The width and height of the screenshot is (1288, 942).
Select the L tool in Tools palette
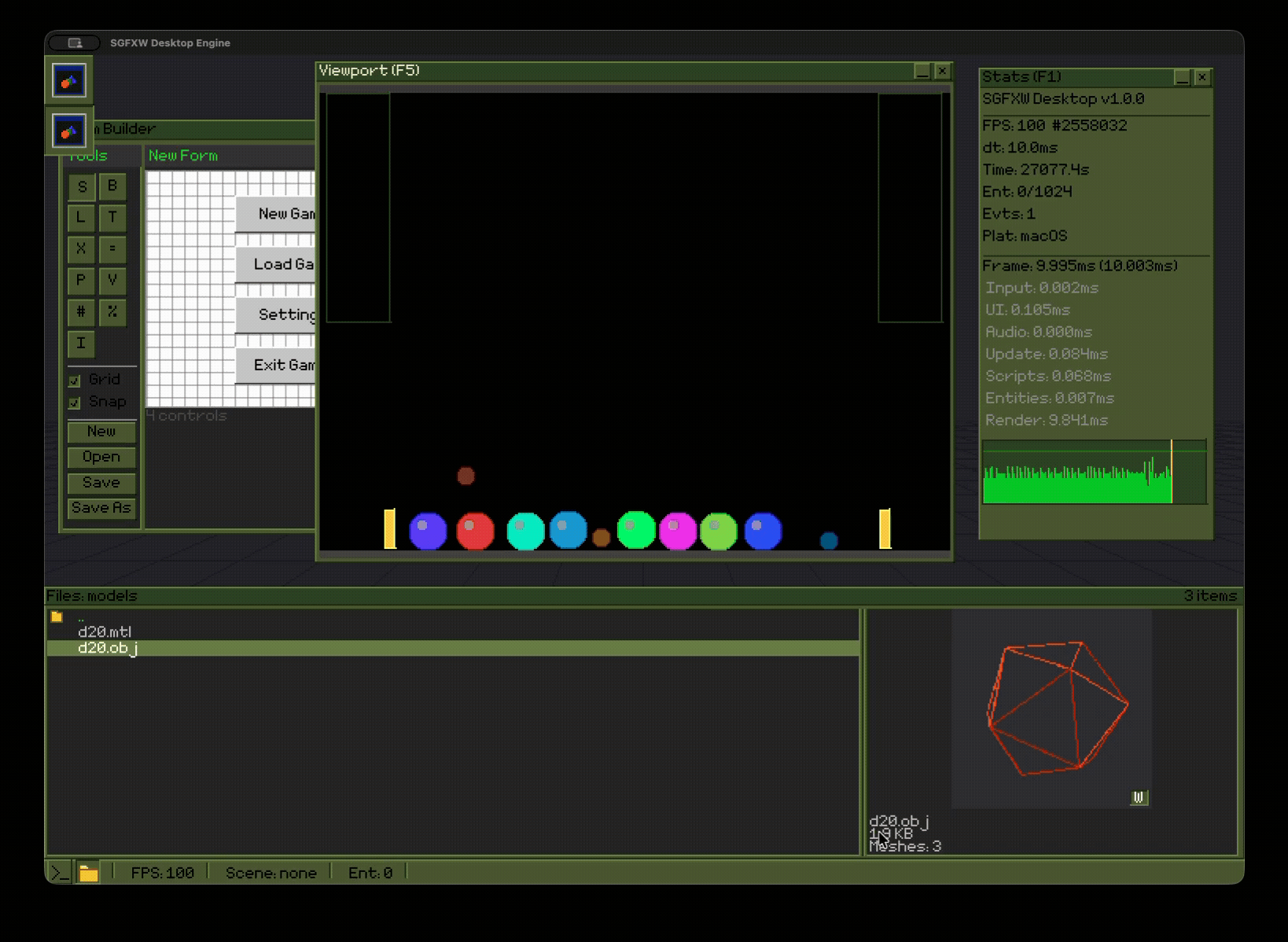[x=82, y=218]
